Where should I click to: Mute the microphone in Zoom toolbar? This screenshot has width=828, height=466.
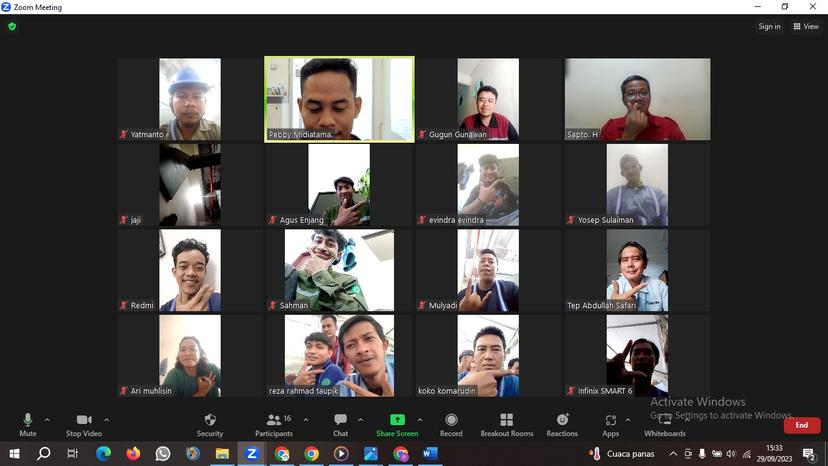[27, 425]
